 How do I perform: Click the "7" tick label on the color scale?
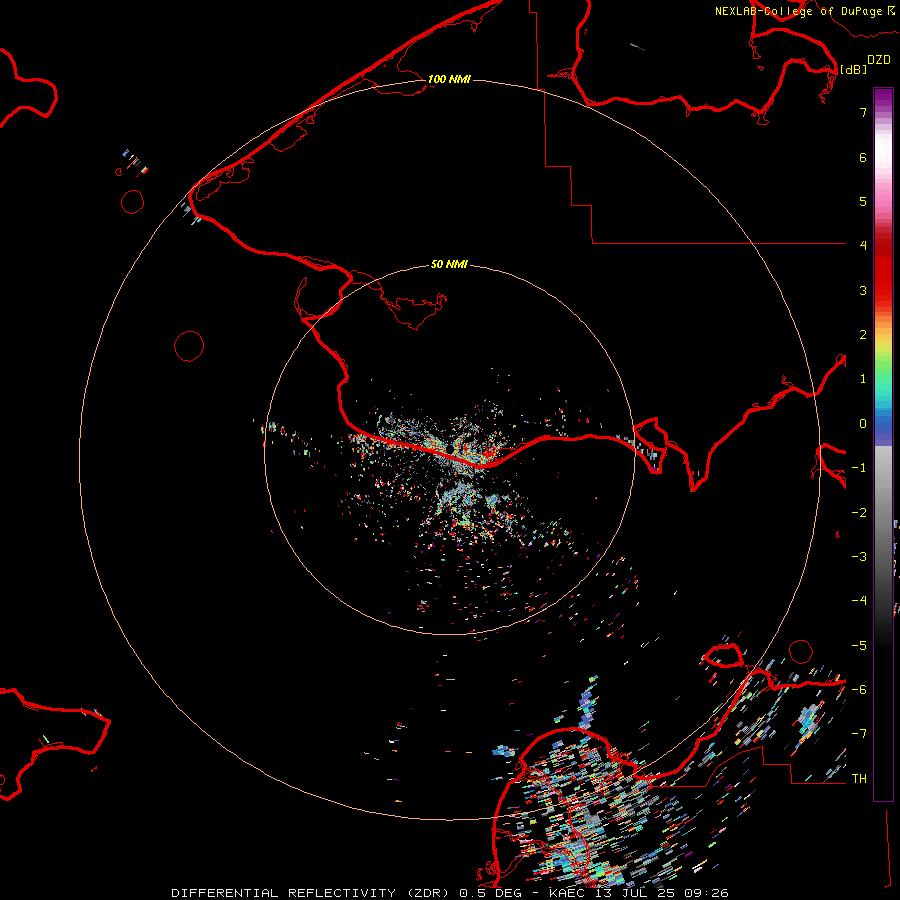863,112
